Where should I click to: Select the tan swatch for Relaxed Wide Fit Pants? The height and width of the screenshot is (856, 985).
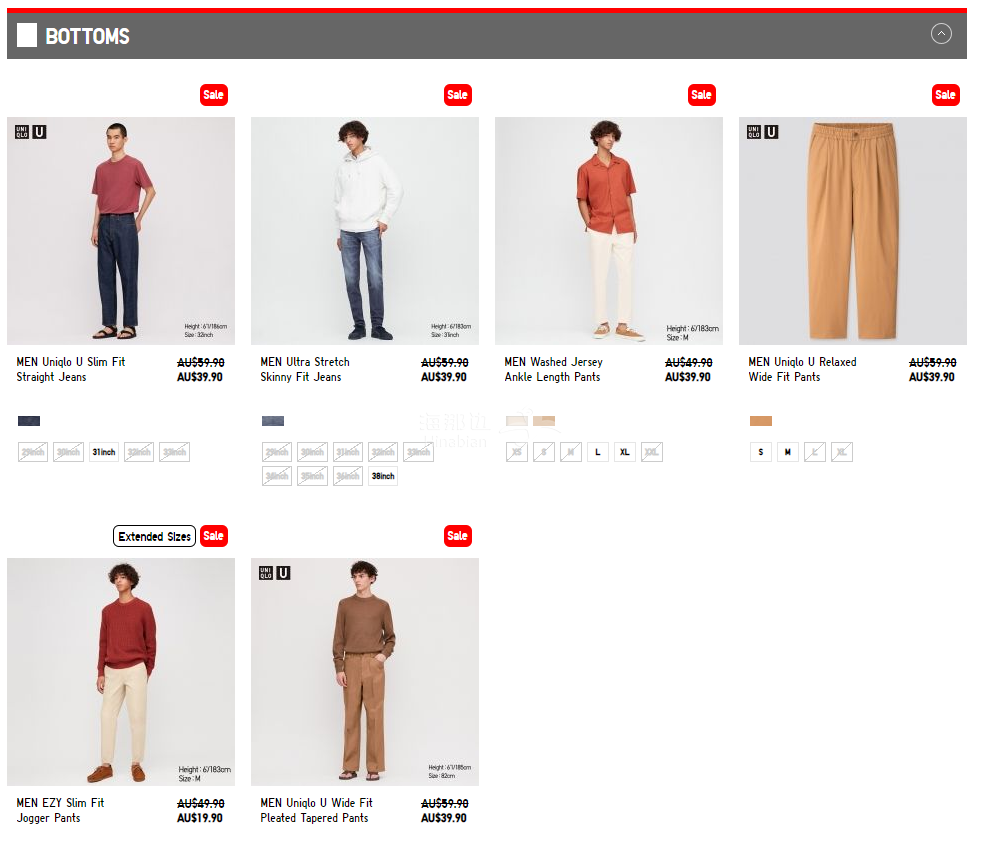(x=761, y=421)
